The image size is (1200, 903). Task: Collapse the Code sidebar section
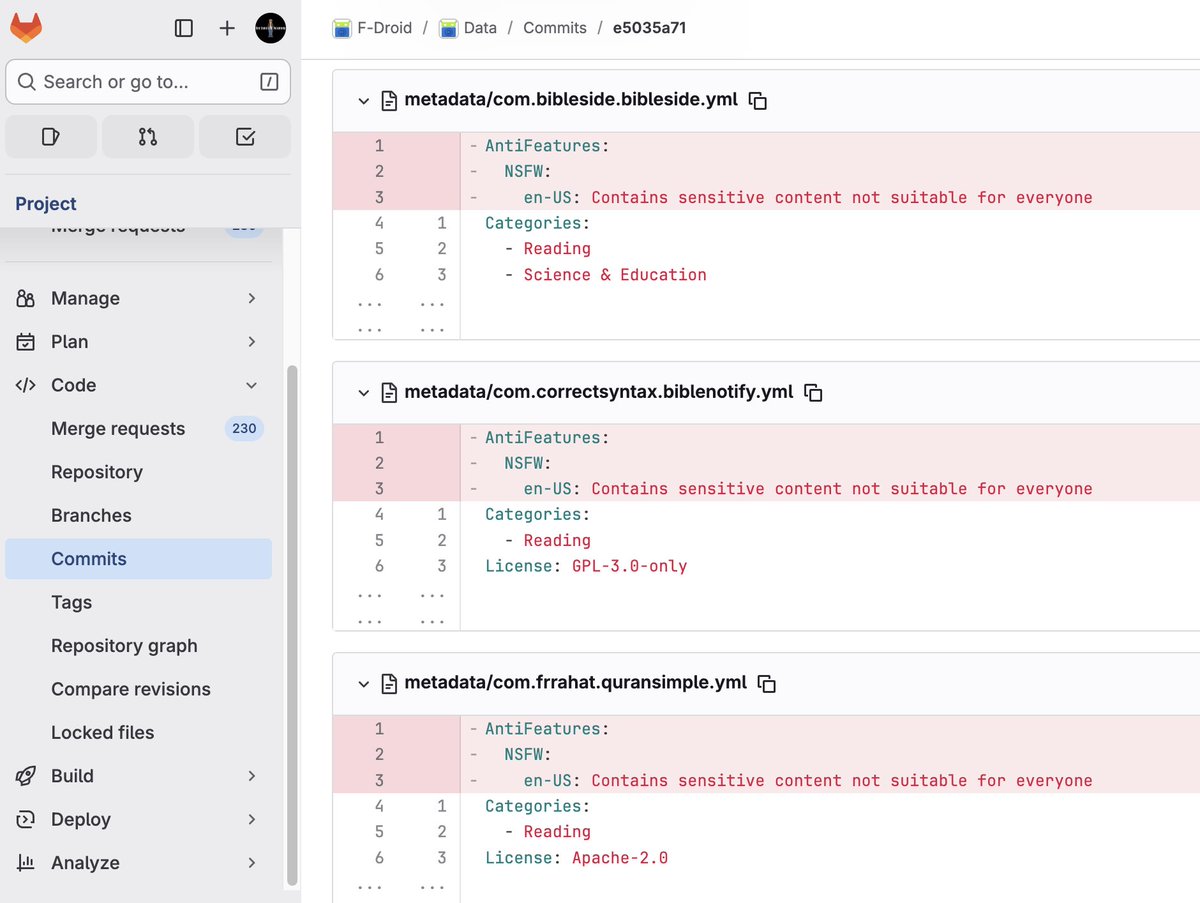point(251,385)
